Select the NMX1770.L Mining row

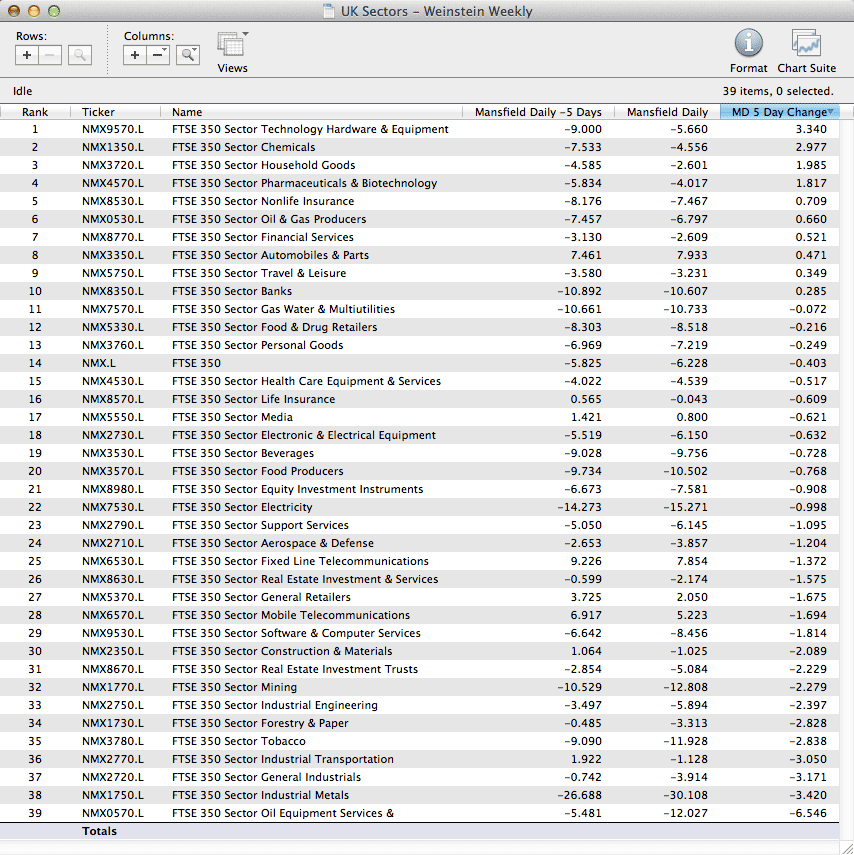tap(112, 687)
